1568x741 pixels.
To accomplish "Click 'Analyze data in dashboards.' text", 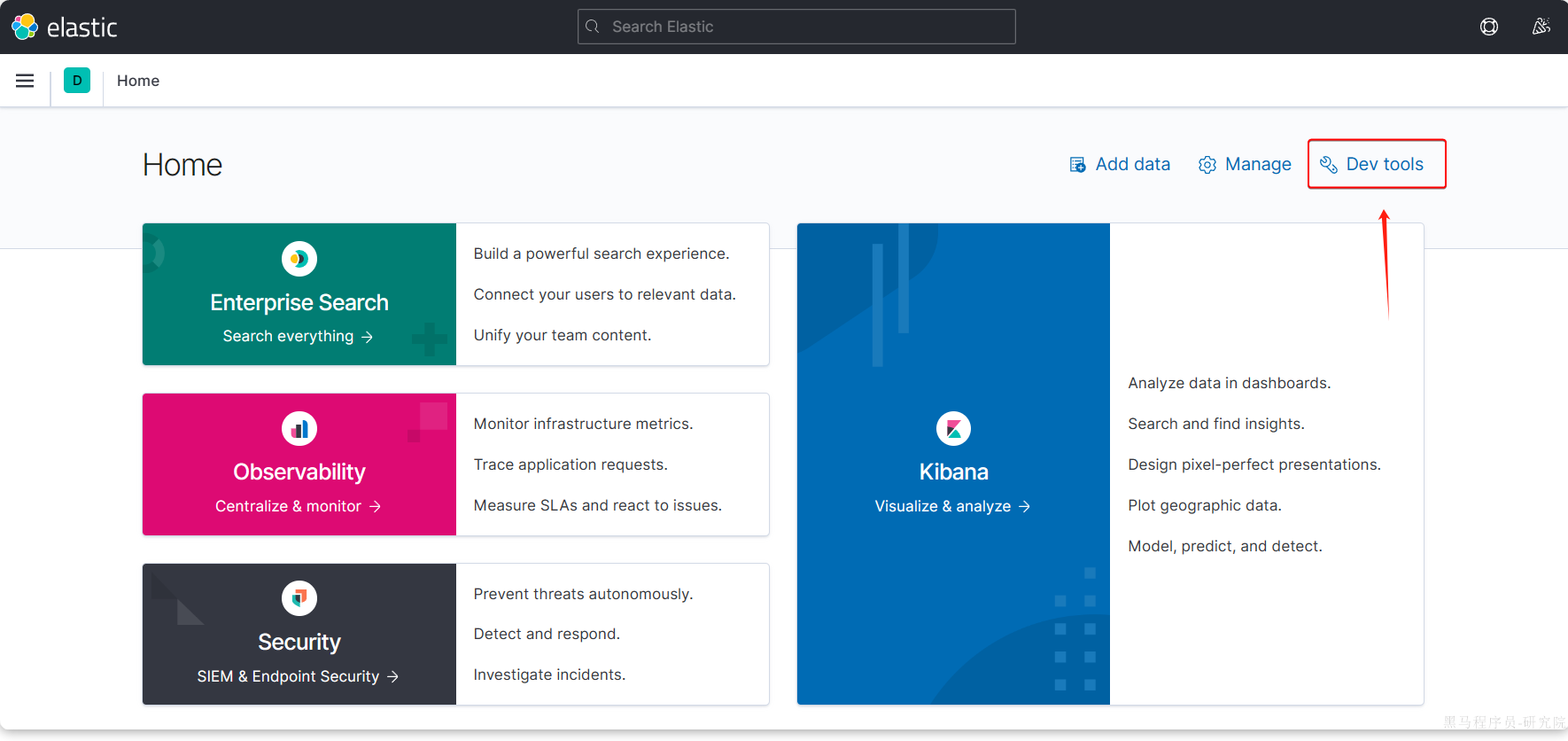I will tap(1230, 383).
